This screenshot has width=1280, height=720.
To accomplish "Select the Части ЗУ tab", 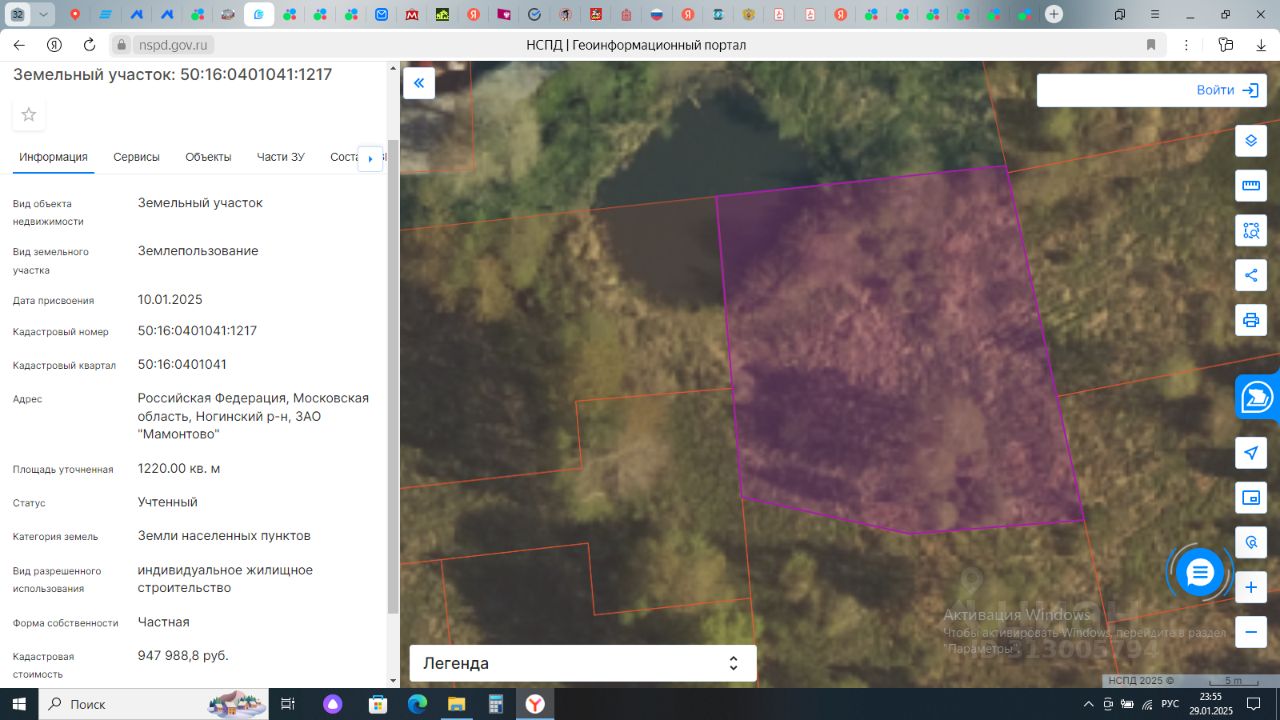I will pos(280,157).
